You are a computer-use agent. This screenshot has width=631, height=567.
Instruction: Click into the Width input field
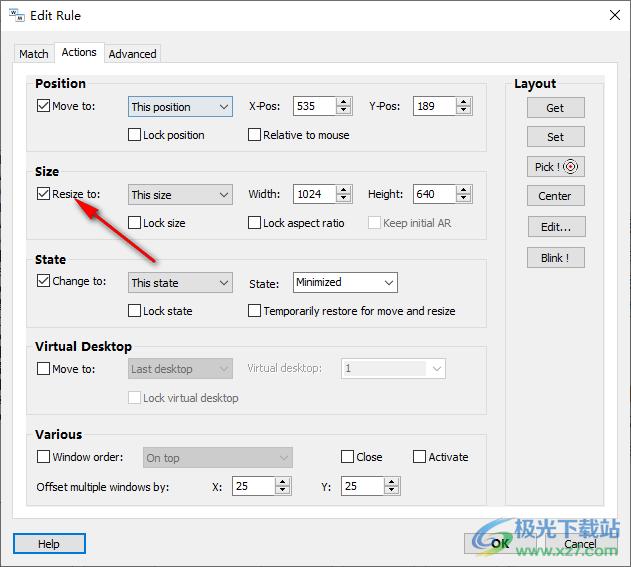314,195
